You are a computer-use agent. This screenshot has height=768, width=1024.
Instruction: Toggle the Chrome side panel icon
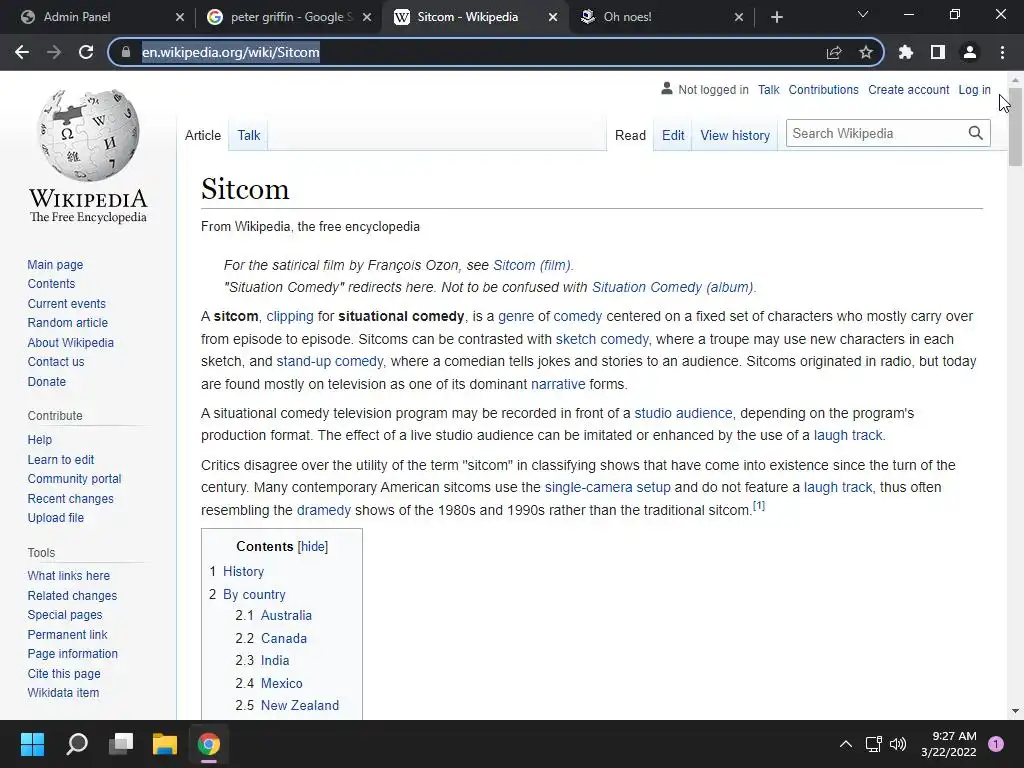[938, 52]
